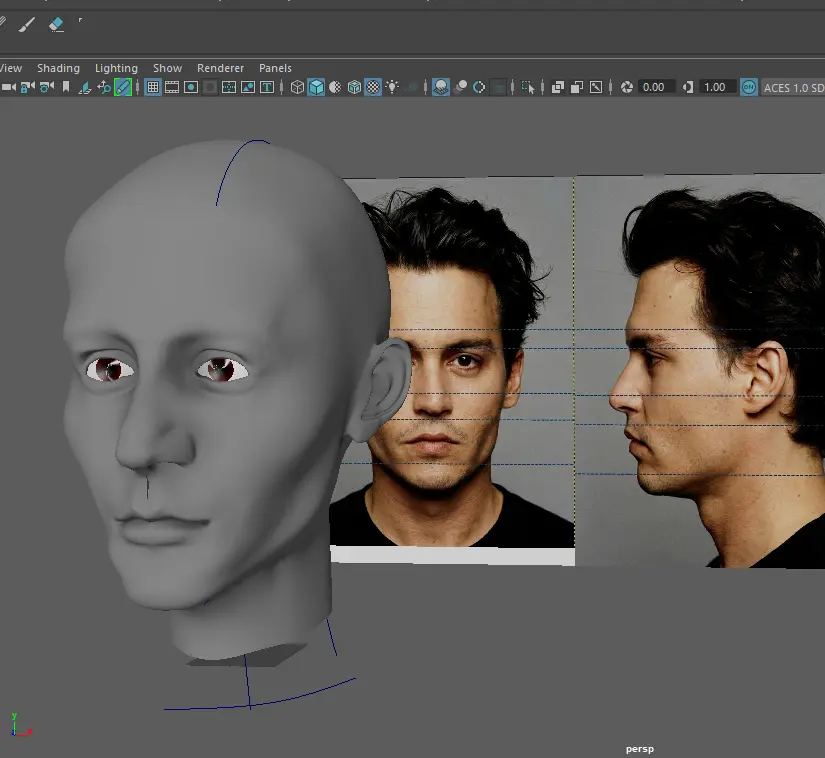Click the gamma value field showing 1.00
The height and width of the screenshot is (758, 825).
point(715,88)
